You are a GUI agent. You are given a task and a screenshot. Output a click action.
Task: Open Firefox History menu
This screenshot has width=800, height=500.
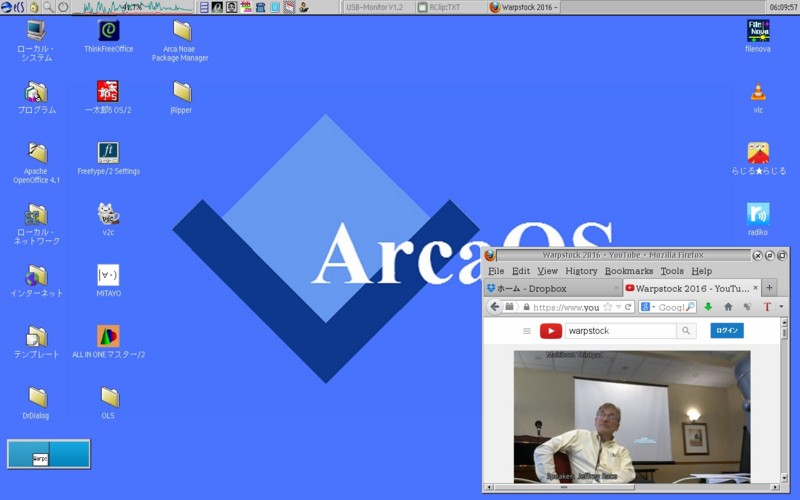point(581,271)
